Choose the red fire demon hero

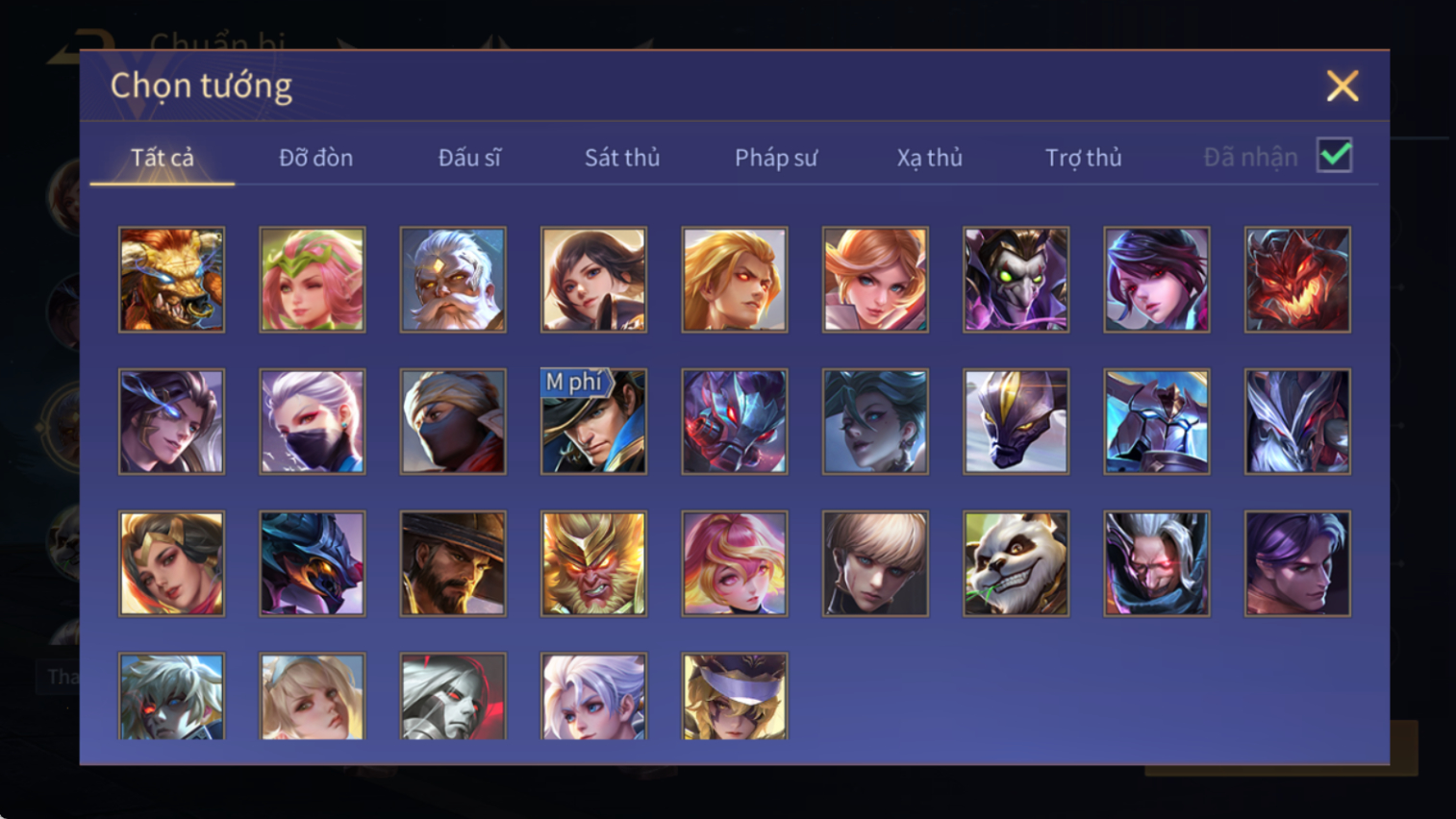click(1297, 280)
